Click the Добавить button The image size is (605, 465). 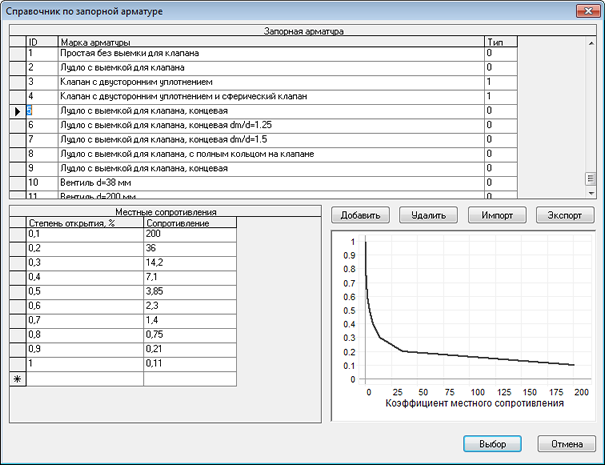[x=360, y=215]
